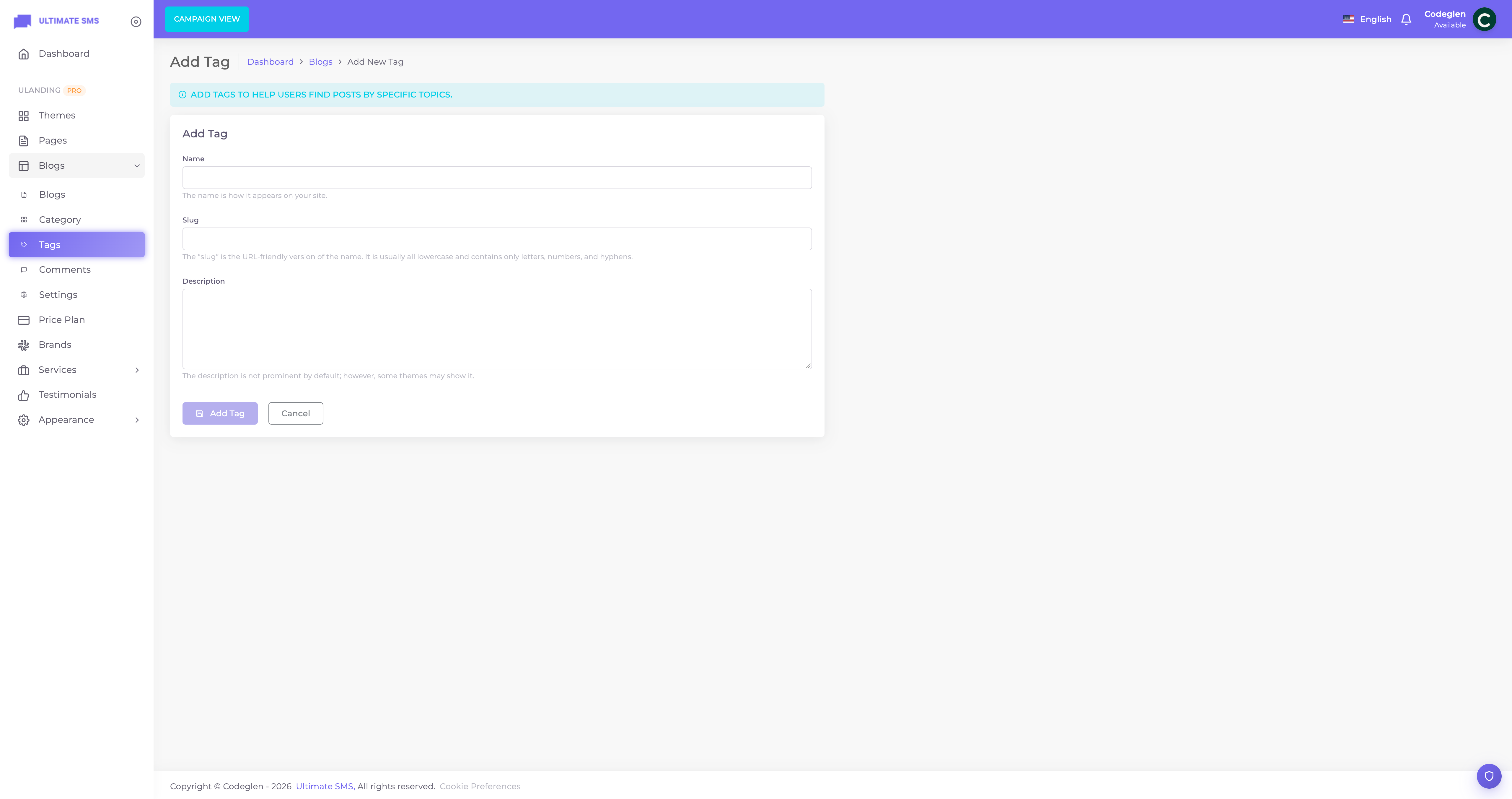This screenshot has width=1512, height=799.
Task: Select the Themes grid icon
Action: (24, 116)
